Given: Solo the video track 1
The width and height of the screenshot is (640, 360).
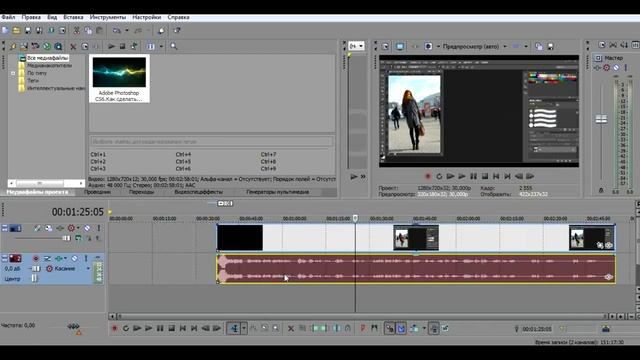Looking at the screenshot, I should pyautogui.click(x=98, y=228).
